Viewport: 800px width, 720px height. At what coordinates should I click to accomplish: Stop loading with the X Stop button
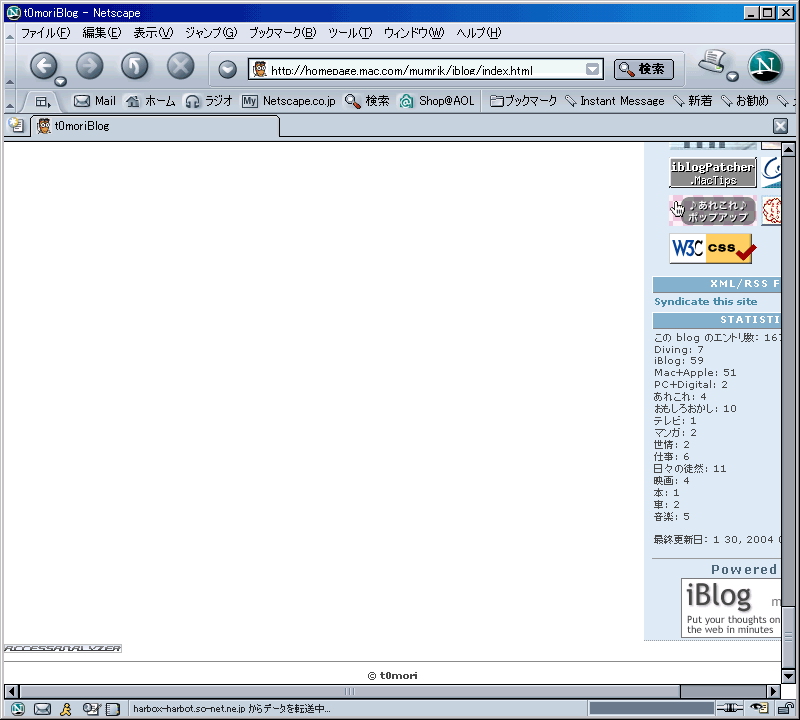point(181,66)
